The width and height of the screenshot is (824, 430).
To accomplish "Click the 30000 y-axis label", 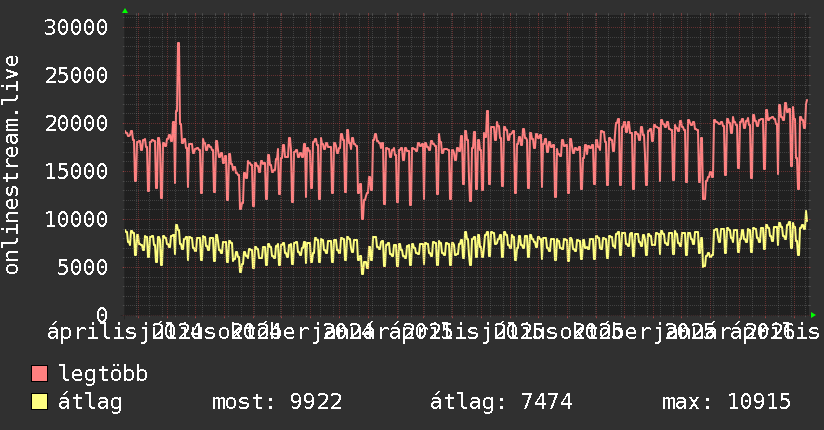I will [x=76, y=27].
